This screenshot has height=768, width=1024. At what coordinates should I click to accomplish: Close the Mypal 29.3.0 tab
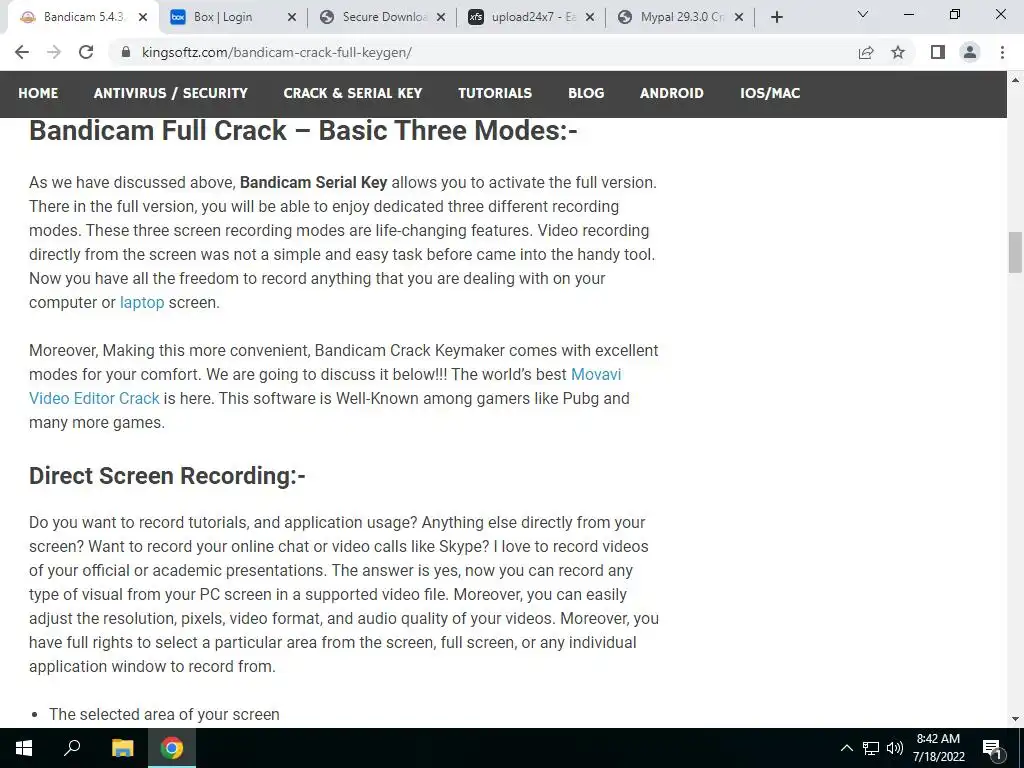click(739, 18)
